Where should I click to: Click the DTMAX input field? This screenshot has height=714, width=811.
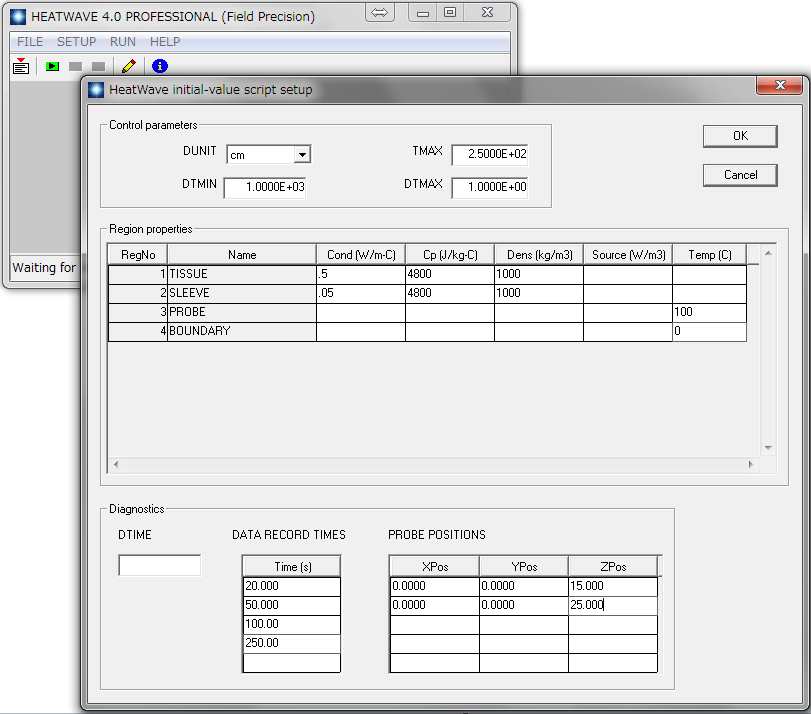pos(490,187)
